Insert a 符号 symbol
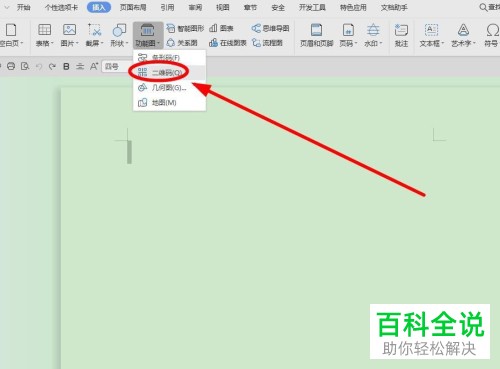The height and width of the screenshot is (369, 500). 492,35
